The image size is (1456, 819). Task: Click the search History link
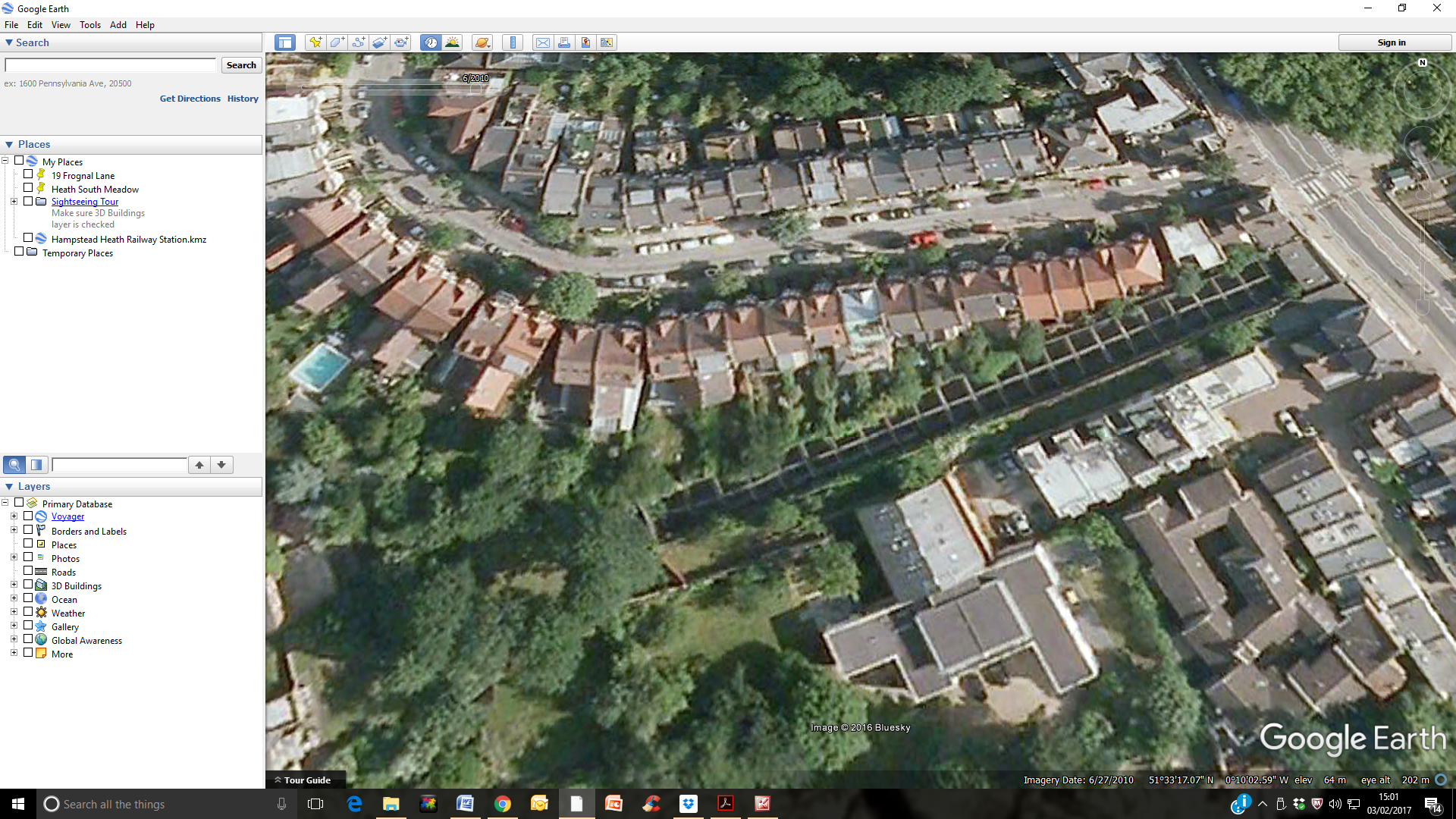click(x=243, y=99)
